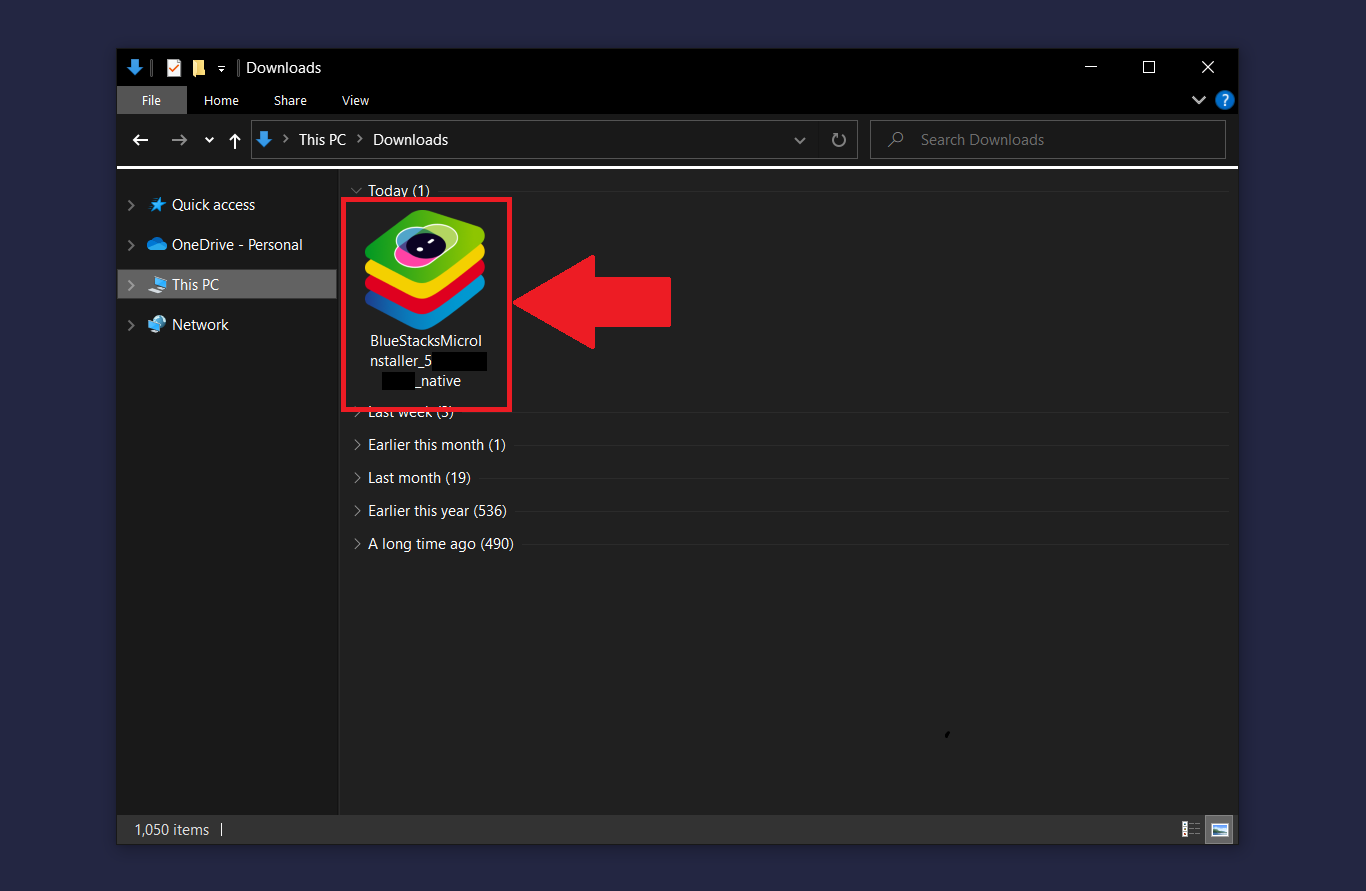Open the customize quick access toolbar dropdown

[221, 67]
